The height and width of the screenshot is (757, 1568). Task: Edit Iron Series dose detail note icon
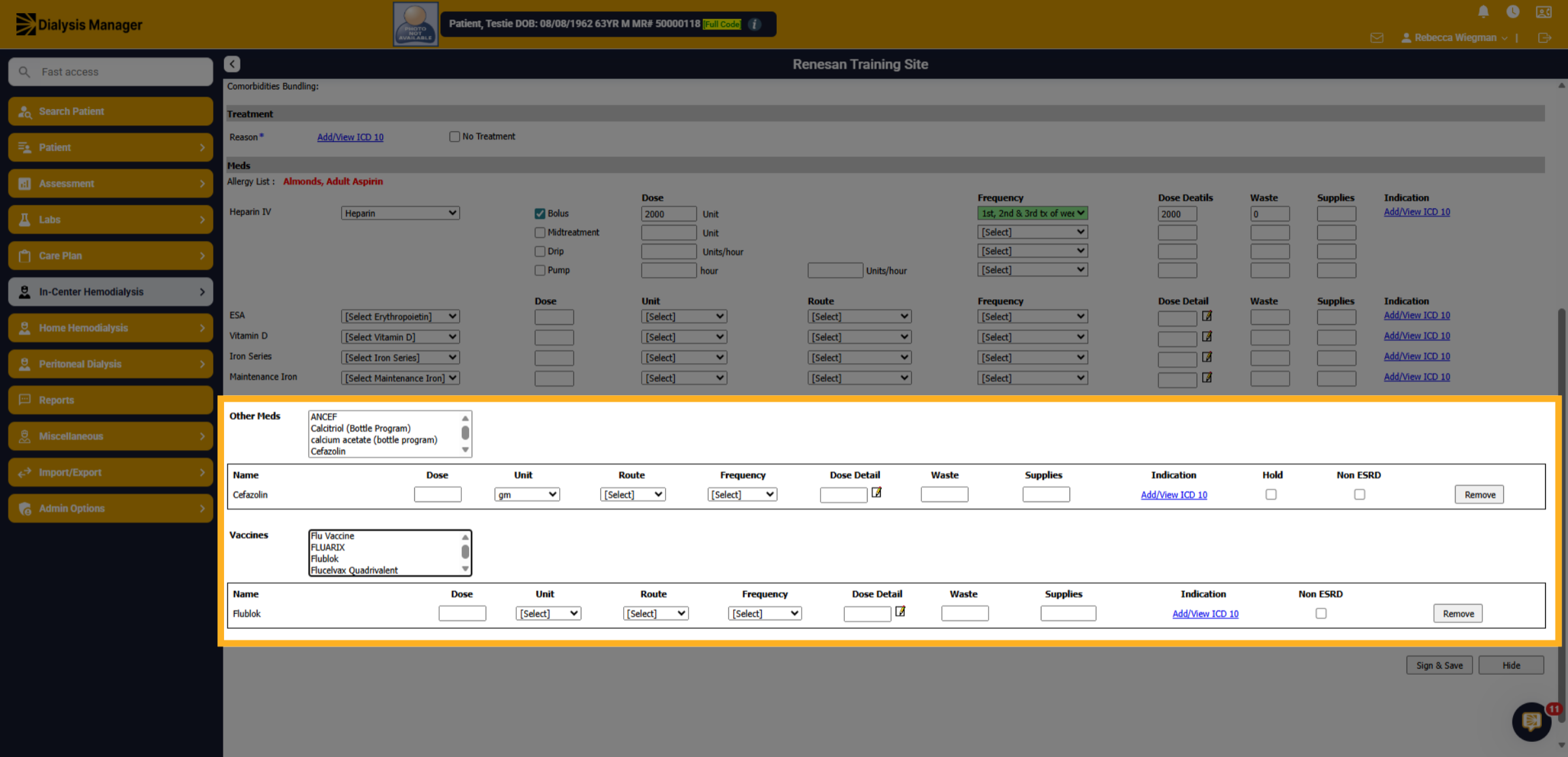tap(1207, 357)
